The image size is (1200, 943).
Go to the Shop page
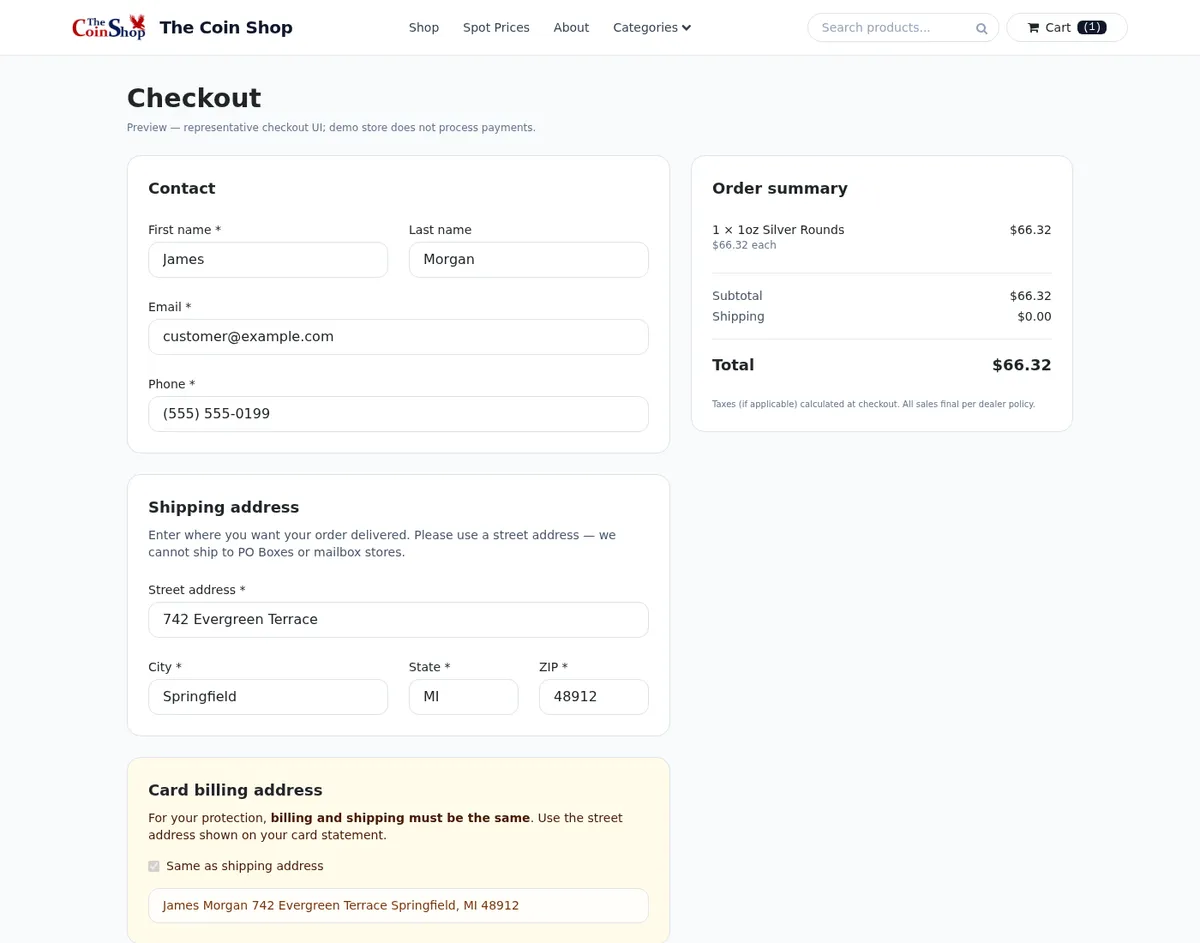(424, 28)
